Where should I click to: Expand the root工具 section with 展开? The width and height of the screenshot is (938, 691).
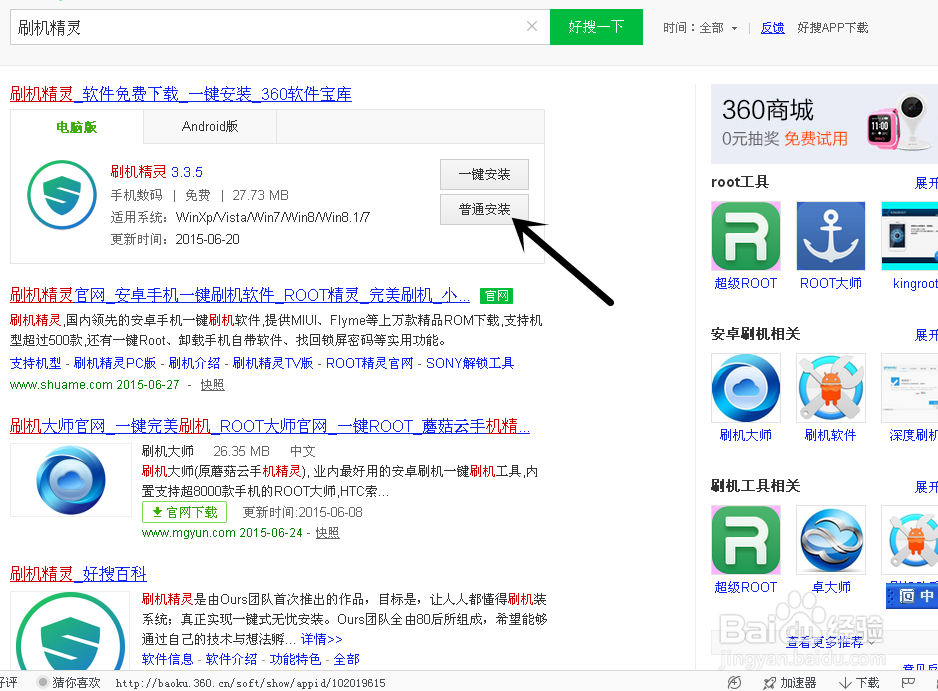(x=926, y=182)
